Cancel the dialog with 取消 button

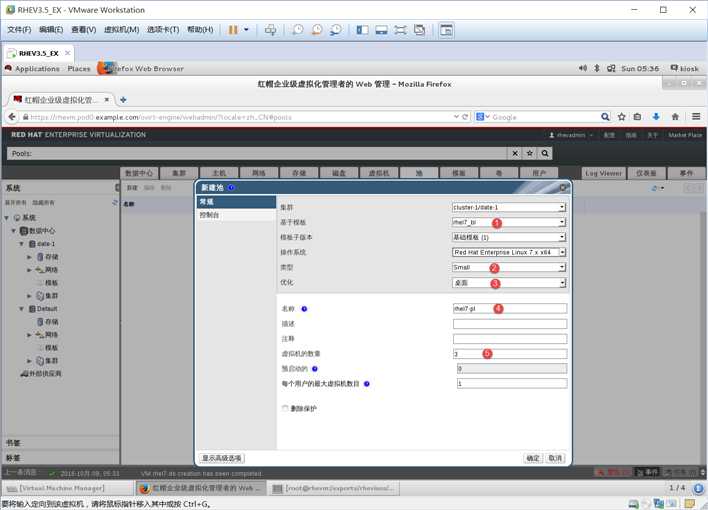coord(555,458)
